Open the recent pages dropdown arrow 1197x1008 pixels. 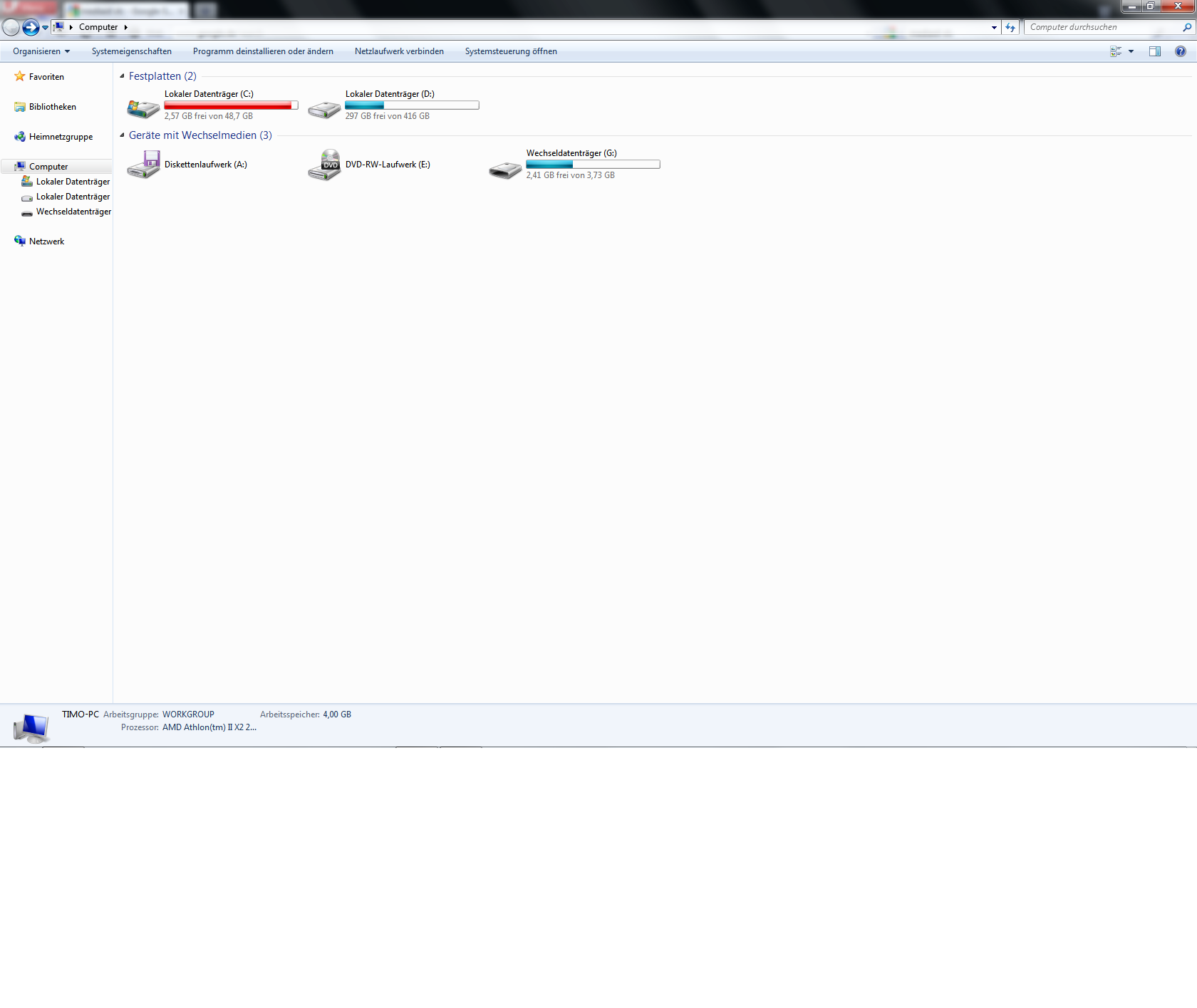[x=45, y=28]
